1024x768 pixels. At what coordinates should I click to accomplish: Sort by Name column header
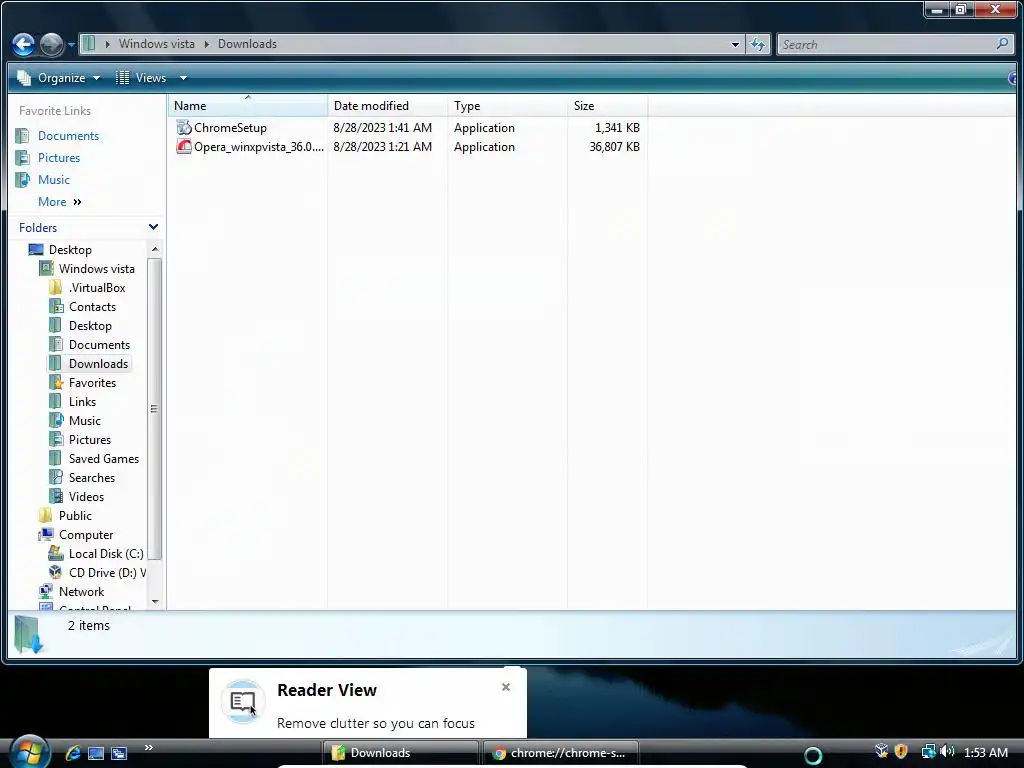pos(248,106)
